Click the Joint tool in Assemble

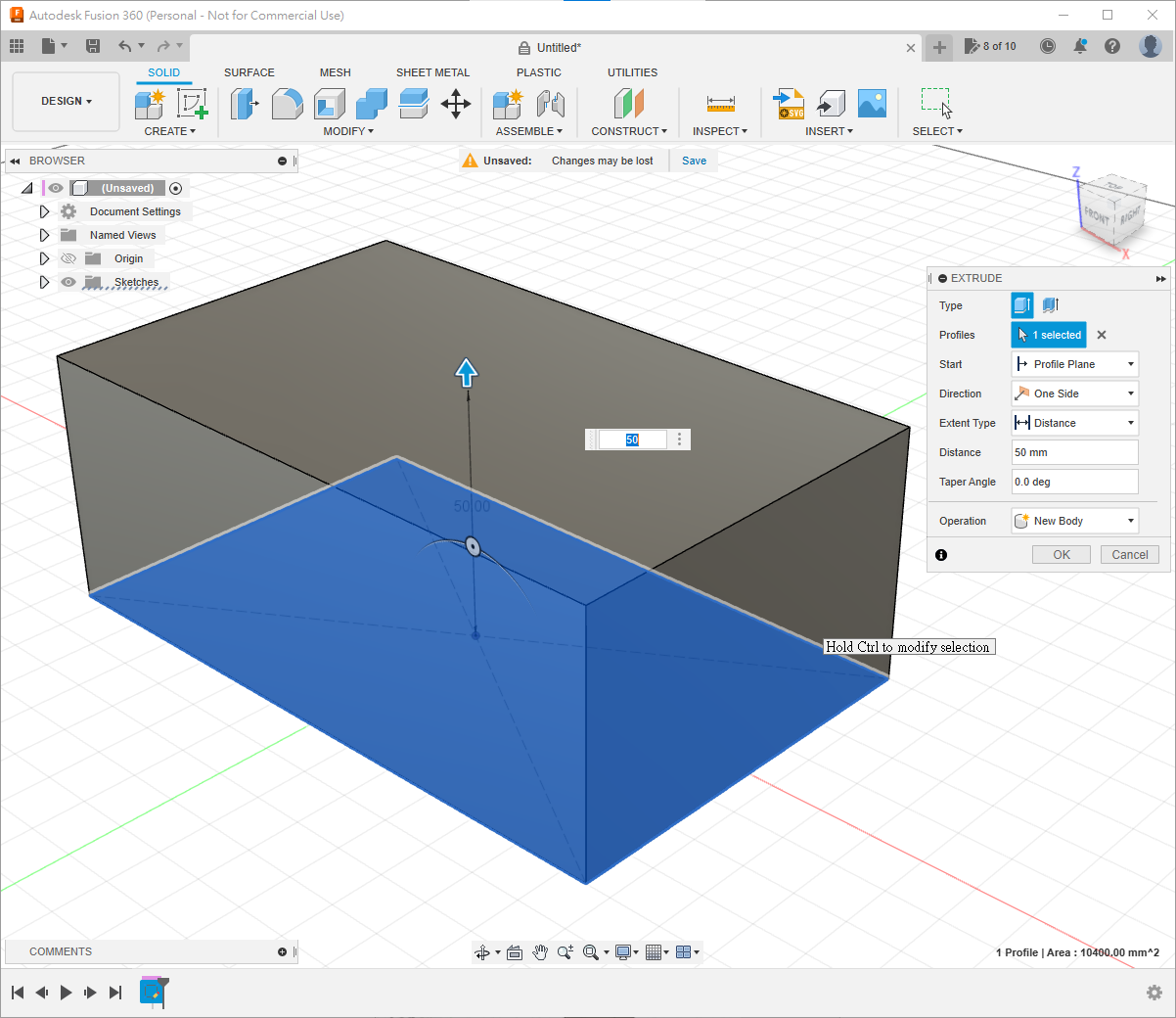[x=551, y=104]
